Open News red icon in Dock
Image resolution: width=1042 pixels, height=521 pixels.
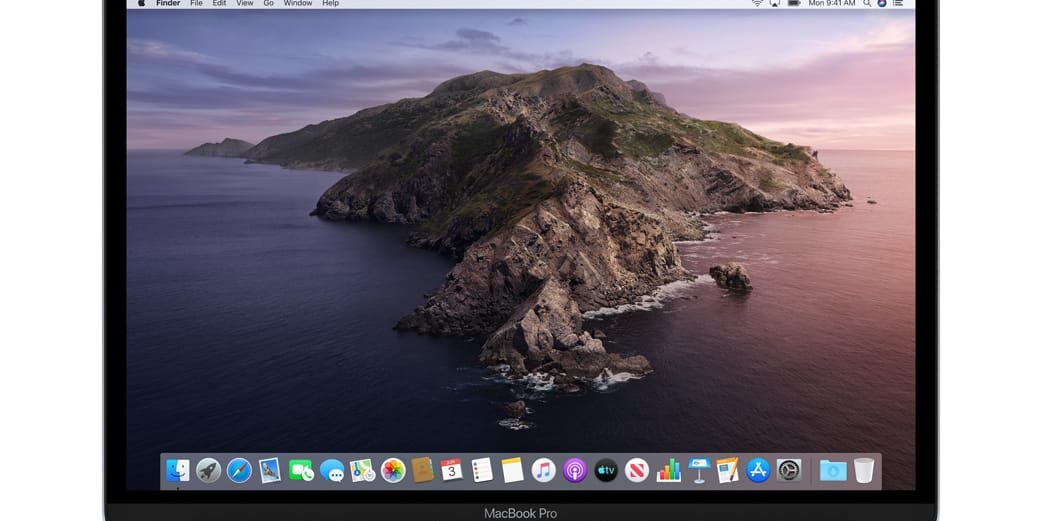tap(637, 470)
